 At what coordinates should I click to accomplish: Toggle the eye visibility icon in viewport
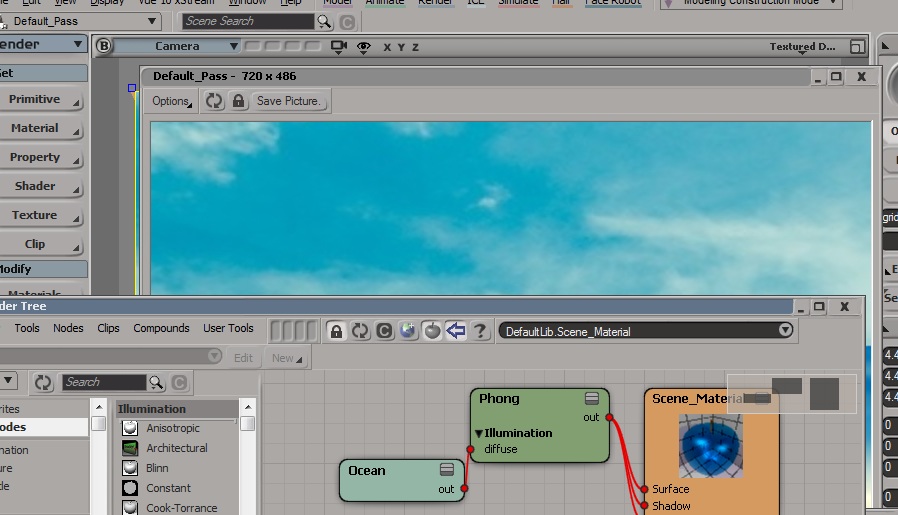364,47
